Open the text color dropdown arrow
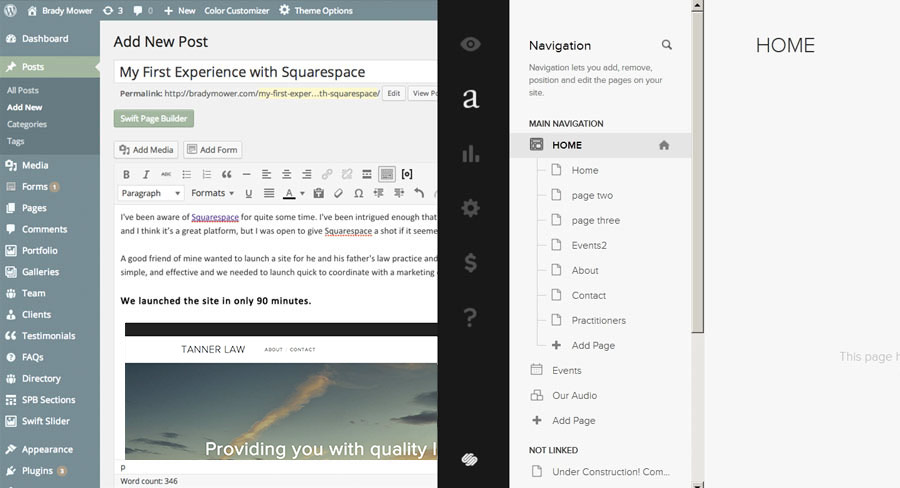900x488 pixels. 302,193
